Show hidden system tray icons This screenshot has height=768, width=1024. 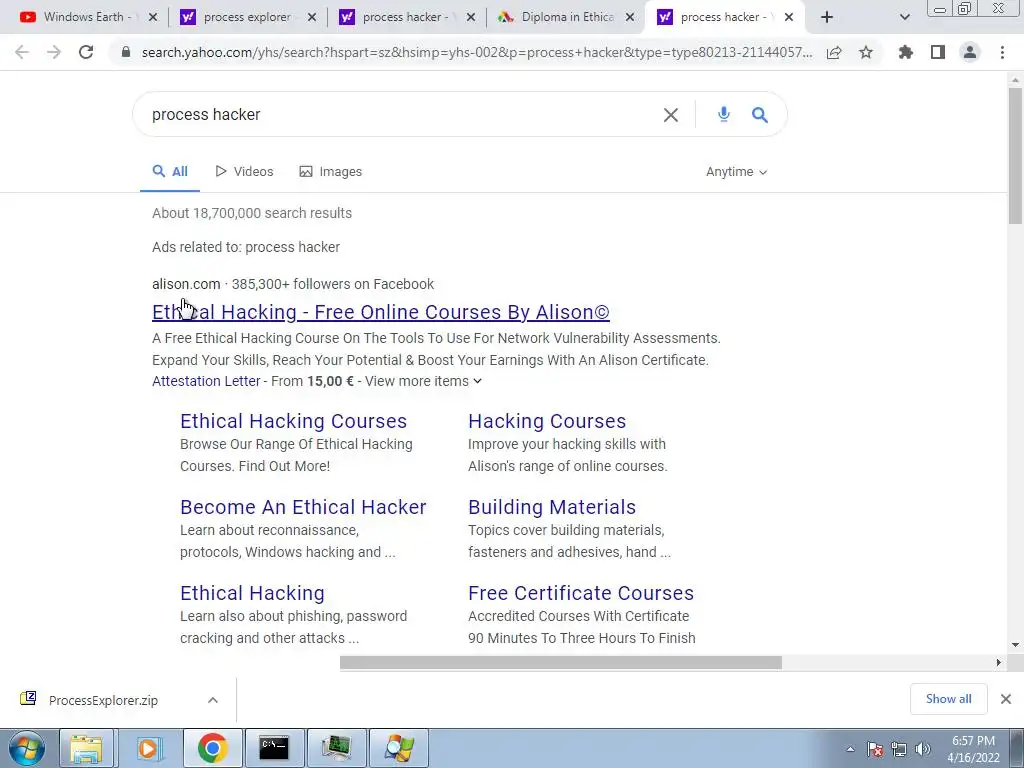coord(850,750)
